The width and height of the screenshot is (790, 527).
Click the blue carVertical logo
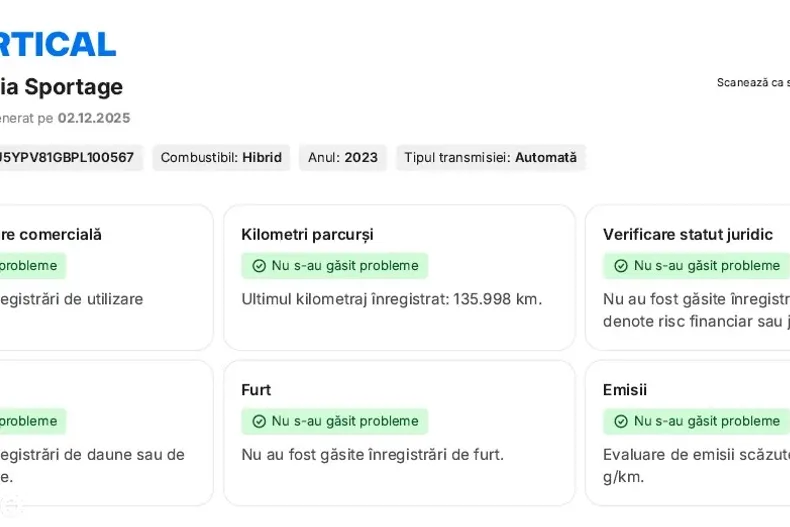(58, 44)
